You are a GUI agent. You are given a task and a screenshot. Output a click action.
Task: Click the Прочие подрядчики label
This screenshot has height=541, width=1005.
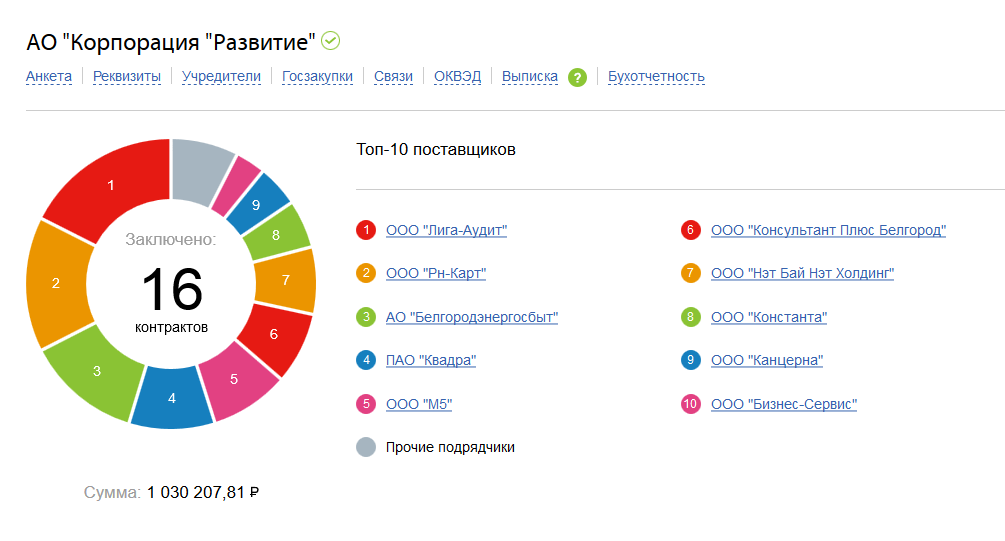pos(450,447)
